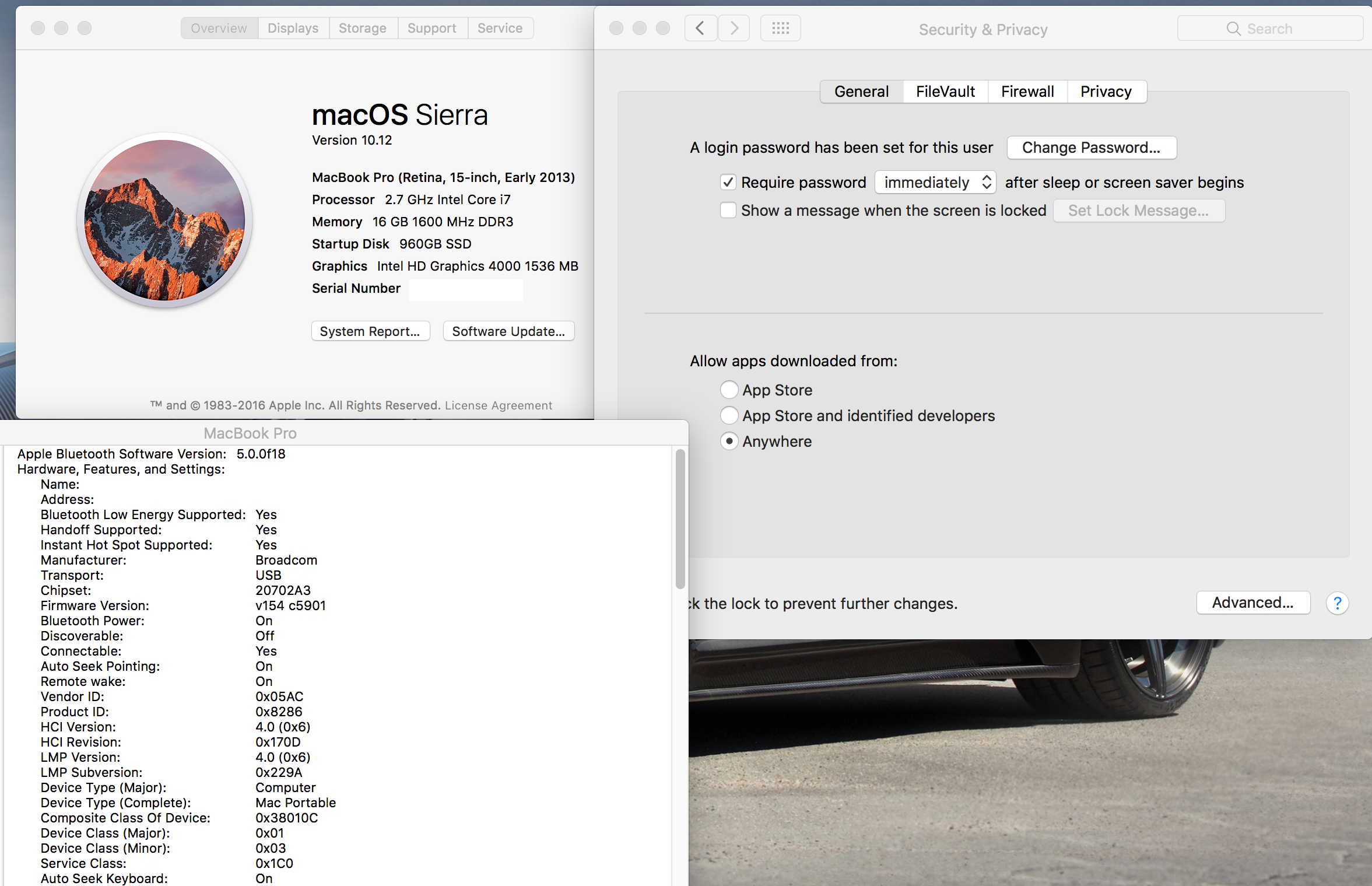Switch to the Privacy tab

click(x=1106, y=92)
